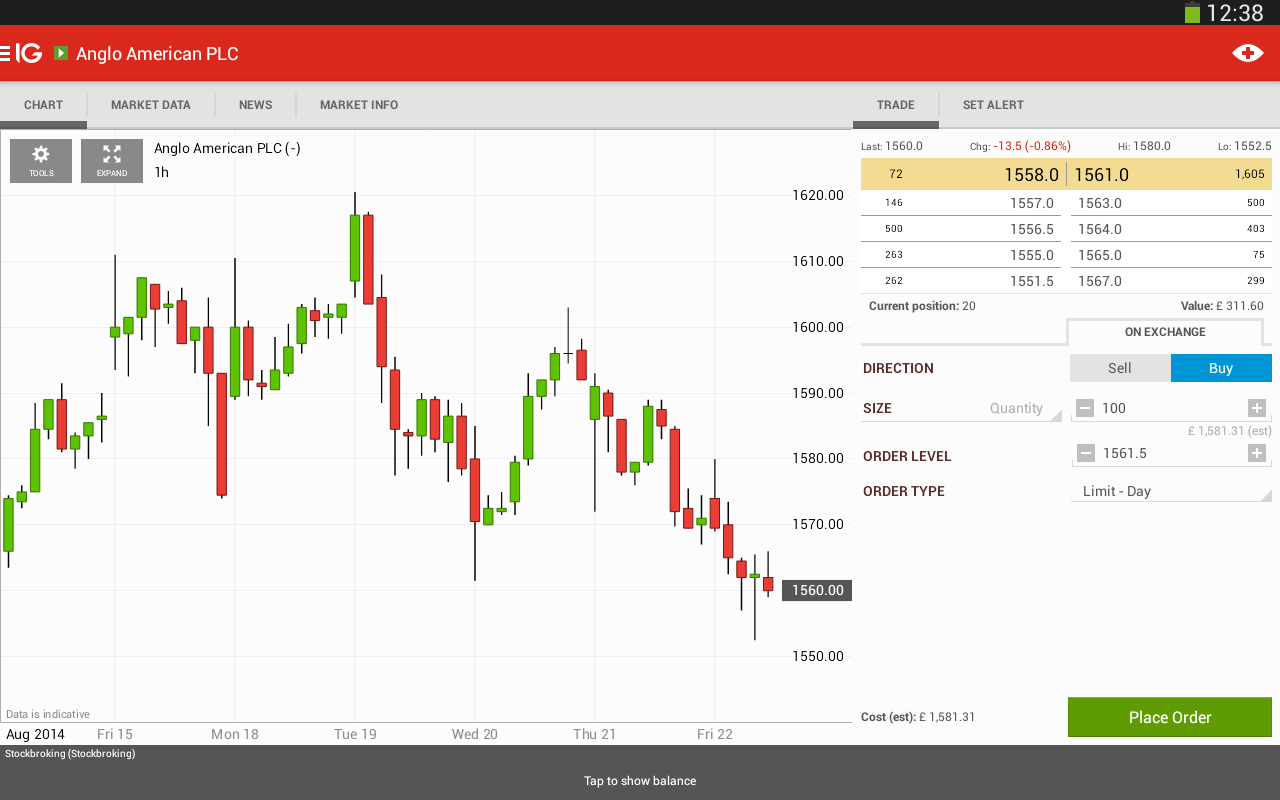Open the Limit - Day order type dropdown
Viewport: 1280px width, 800px height.
pos(1171,491)
